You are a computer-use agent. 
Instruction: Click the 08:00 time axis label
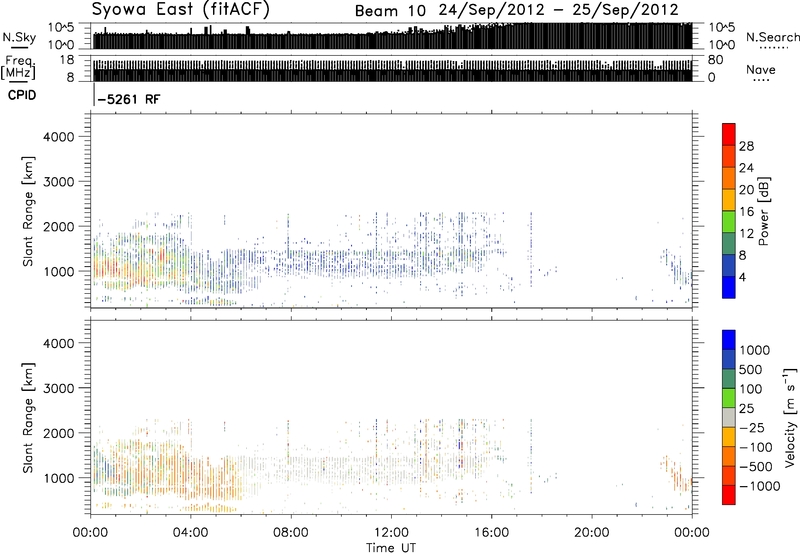pyautogui.click(x=291, y=533)
